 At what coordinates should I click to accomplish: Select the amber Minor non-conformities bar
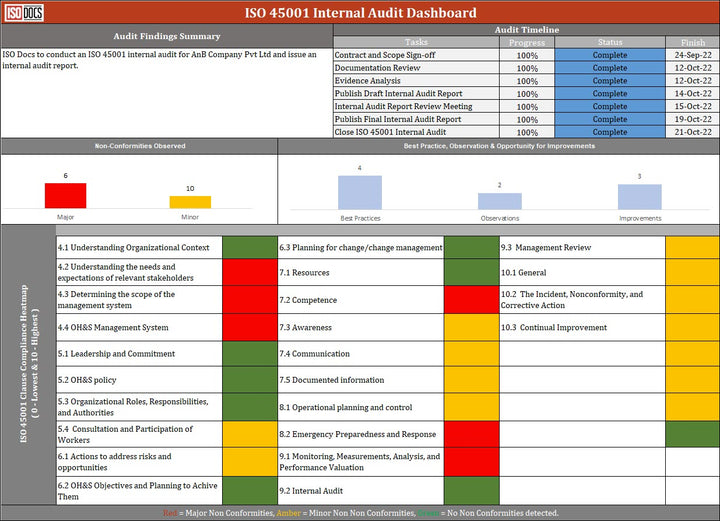tap(190, 201)
